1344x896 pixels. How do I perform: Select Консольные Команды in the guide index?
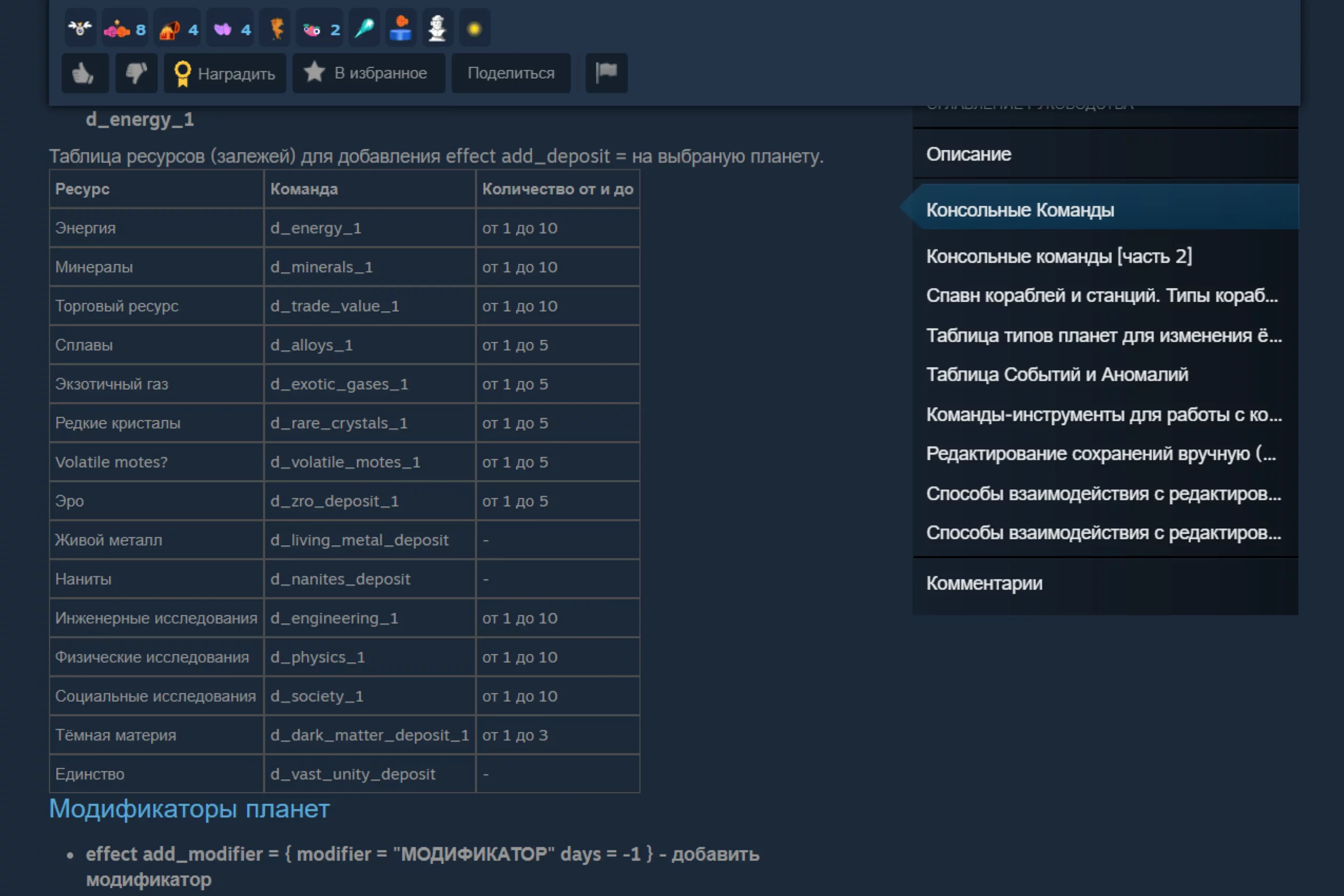point(1020,210)
